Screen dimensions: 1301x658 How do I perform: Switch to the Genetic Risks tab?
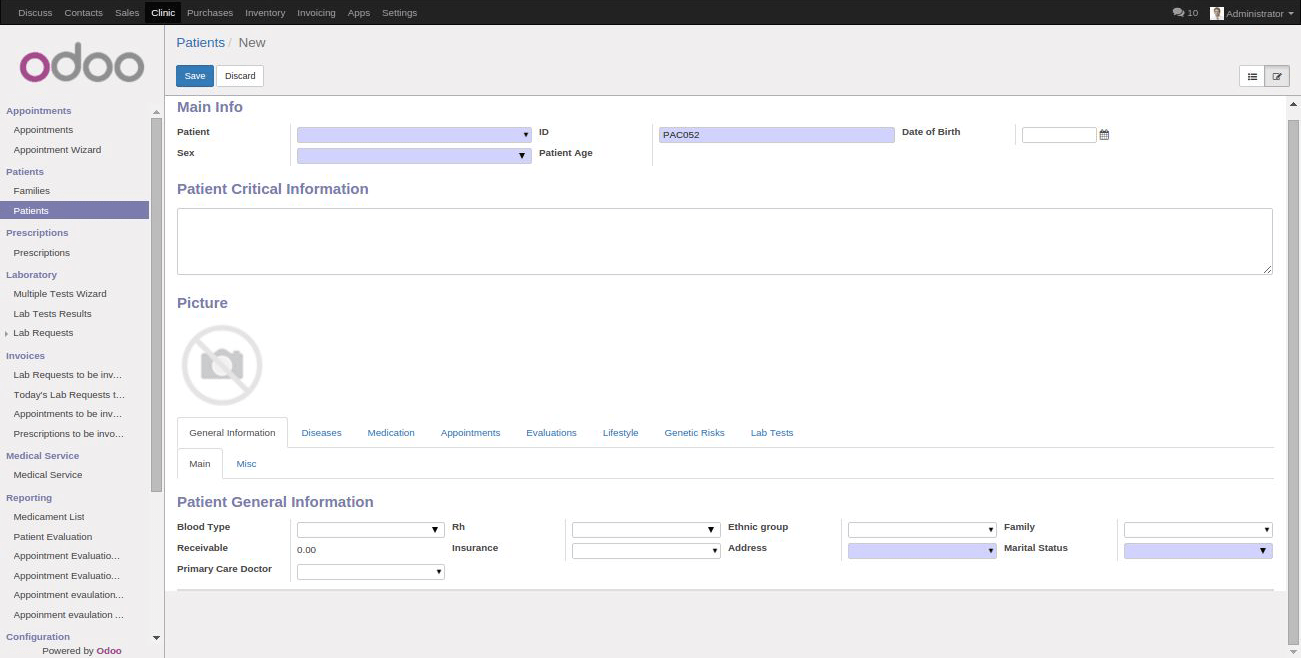pos(694,433)
